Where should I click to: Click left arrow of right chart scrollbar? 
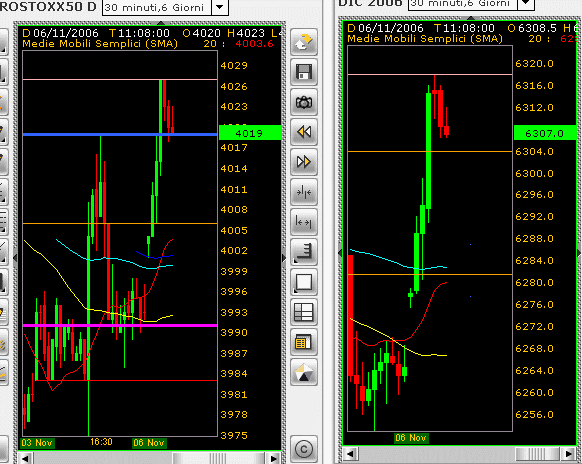(350, 454)
